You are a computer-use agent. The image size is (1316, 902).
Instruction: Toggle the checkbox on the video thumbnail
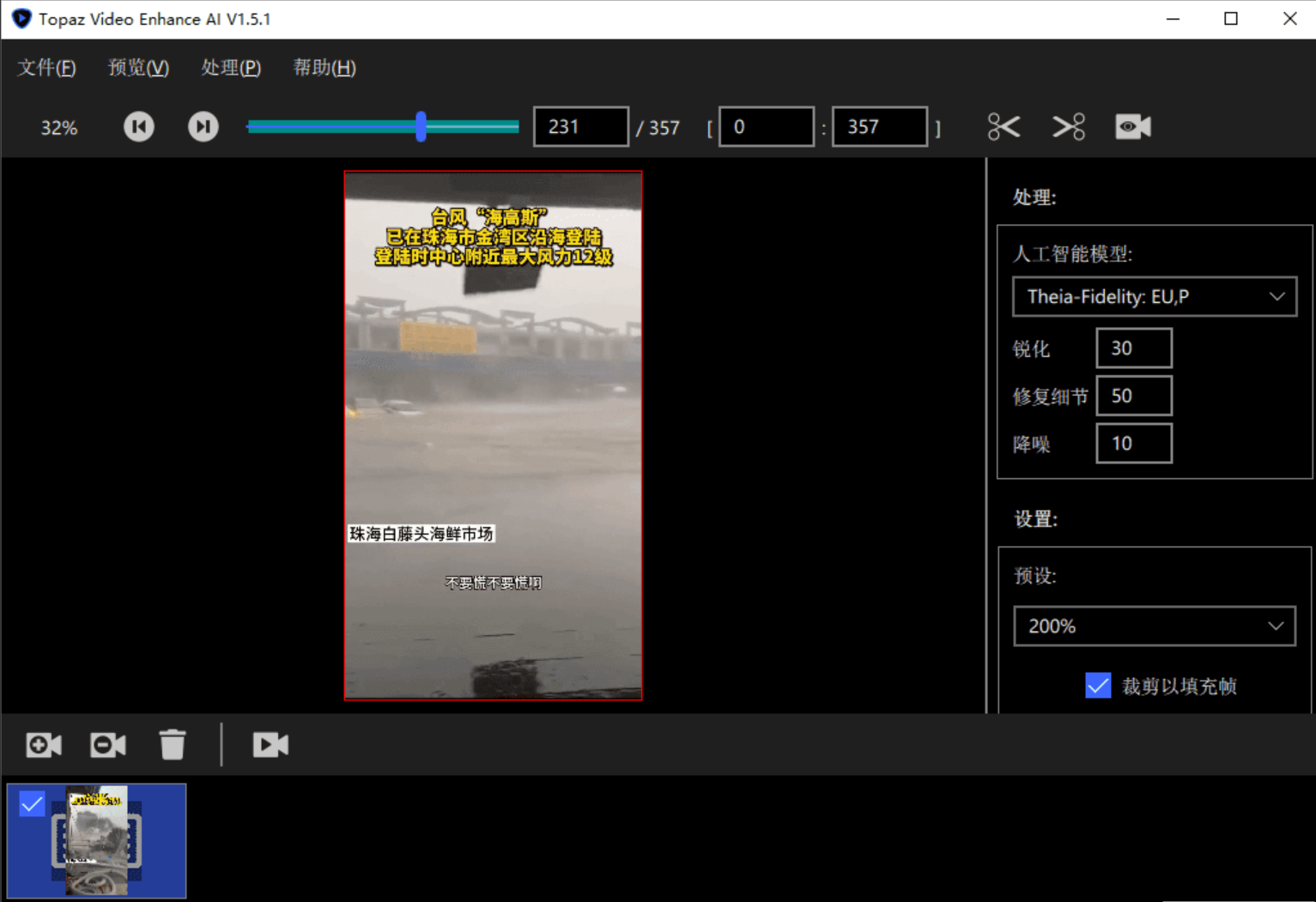tap(32, 804)
